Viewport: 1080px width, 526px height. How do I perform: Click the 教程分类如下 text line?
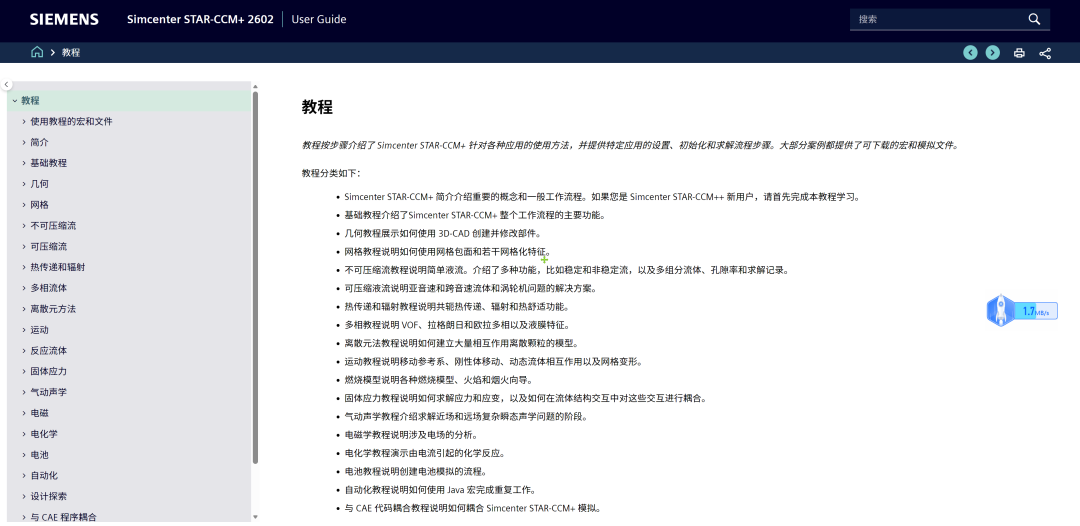coord(331,173)
